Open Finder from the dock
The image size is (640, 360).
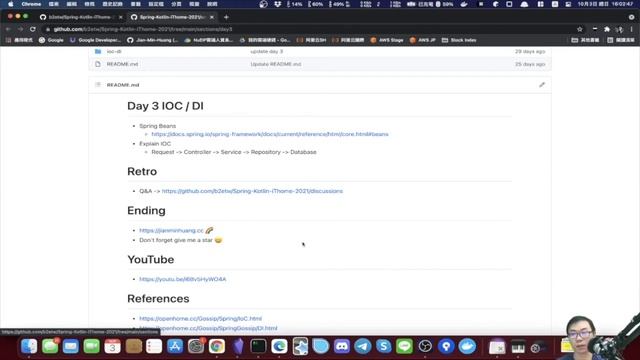(x=29, y=347)
